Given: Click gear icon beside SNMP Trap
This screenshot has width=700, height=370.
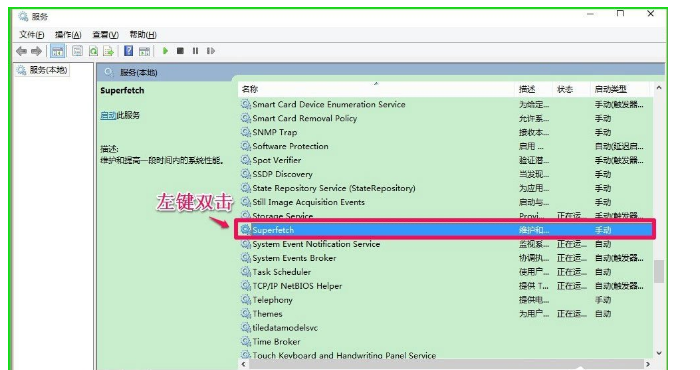Looking at the screenshot, I should [x=246, y=132].
